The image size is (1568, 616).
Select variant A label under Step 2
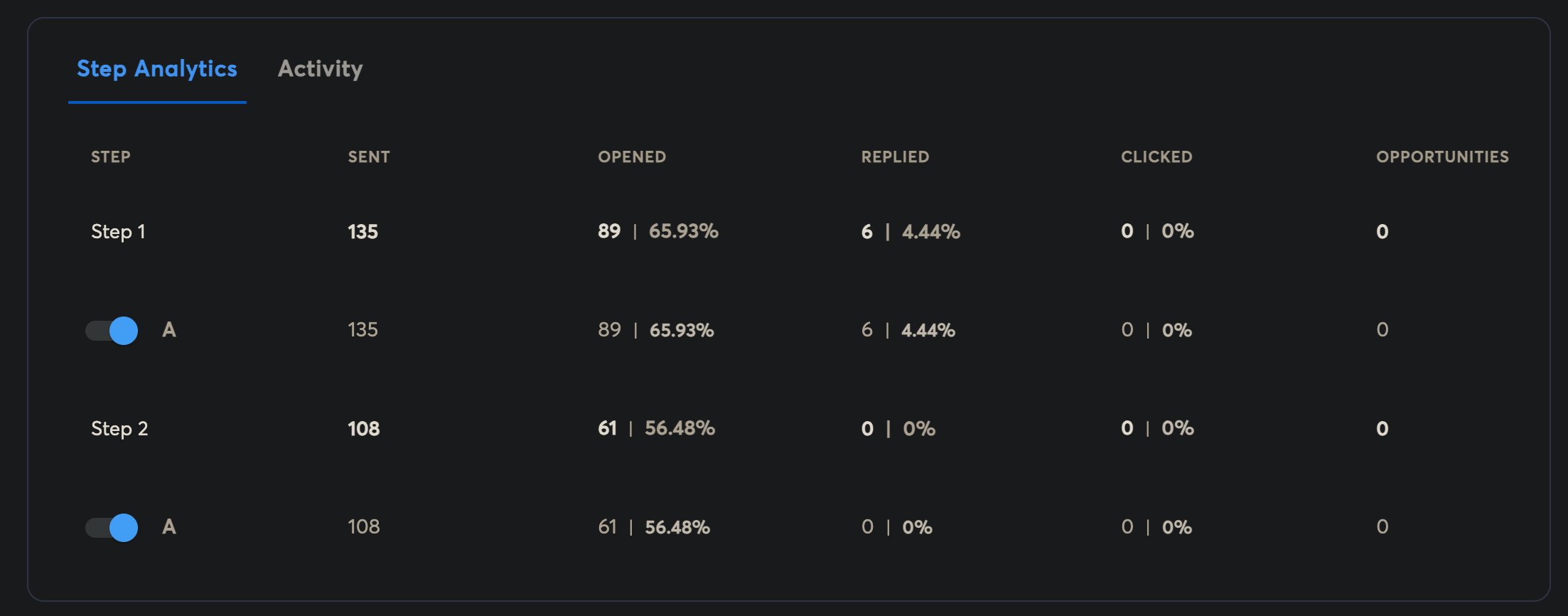[x=171, y=526]
